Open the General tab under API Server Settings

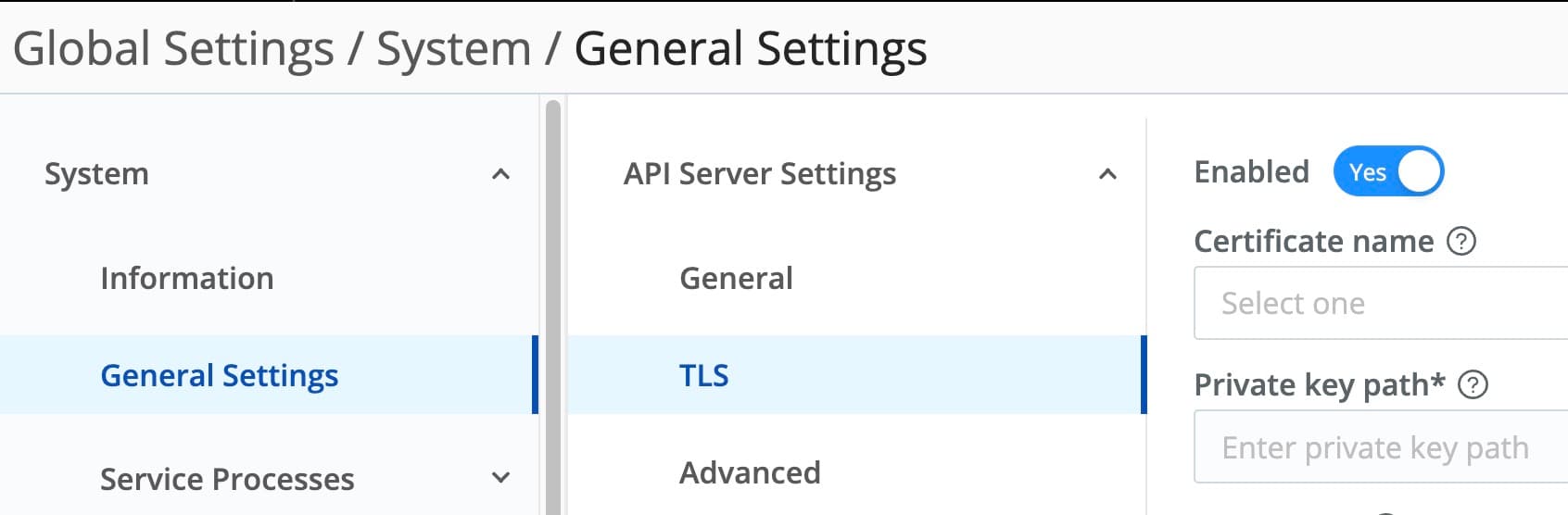[736, 279]
